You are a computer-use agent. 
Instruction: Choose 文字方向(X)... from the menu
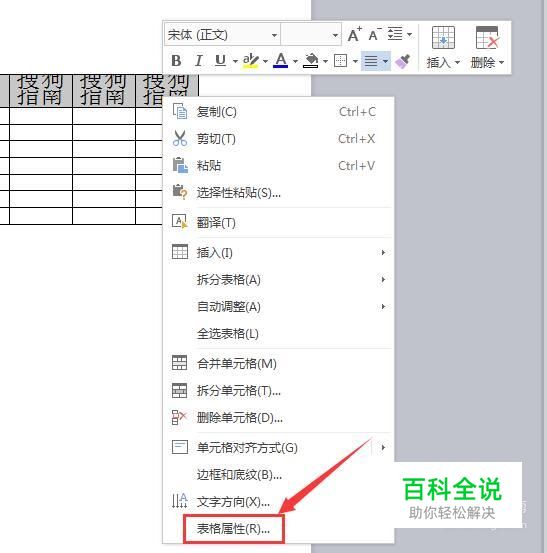coord(278,502)
